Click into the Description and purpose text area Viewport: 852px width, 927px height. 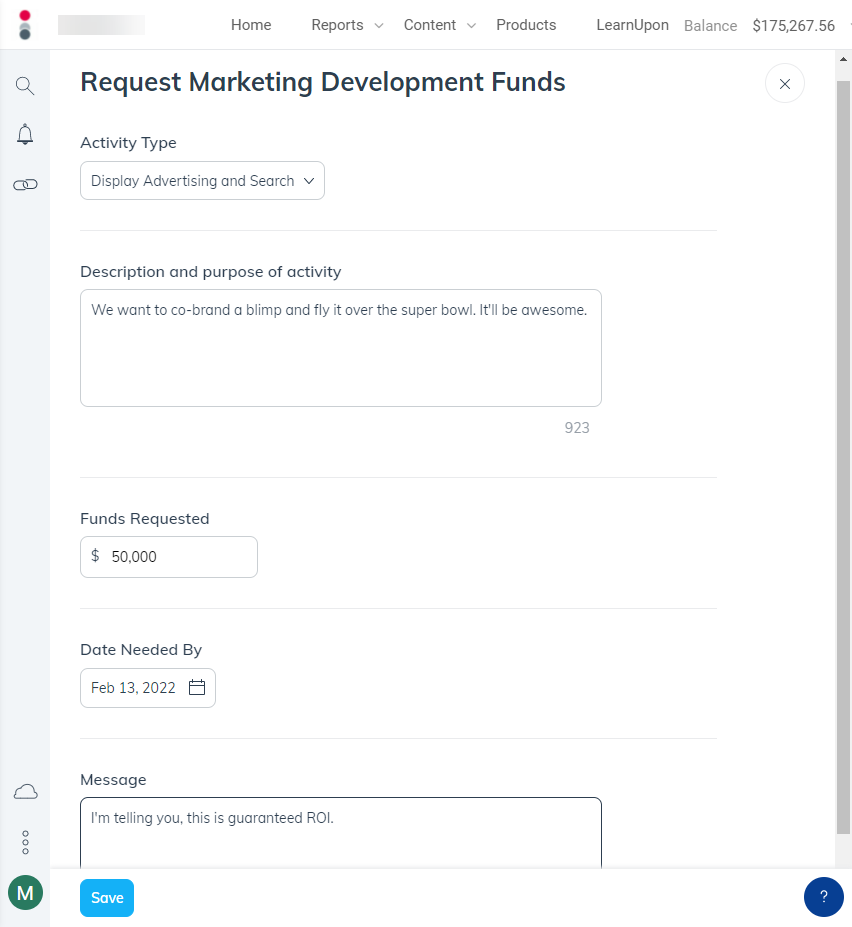coord(340,348)
